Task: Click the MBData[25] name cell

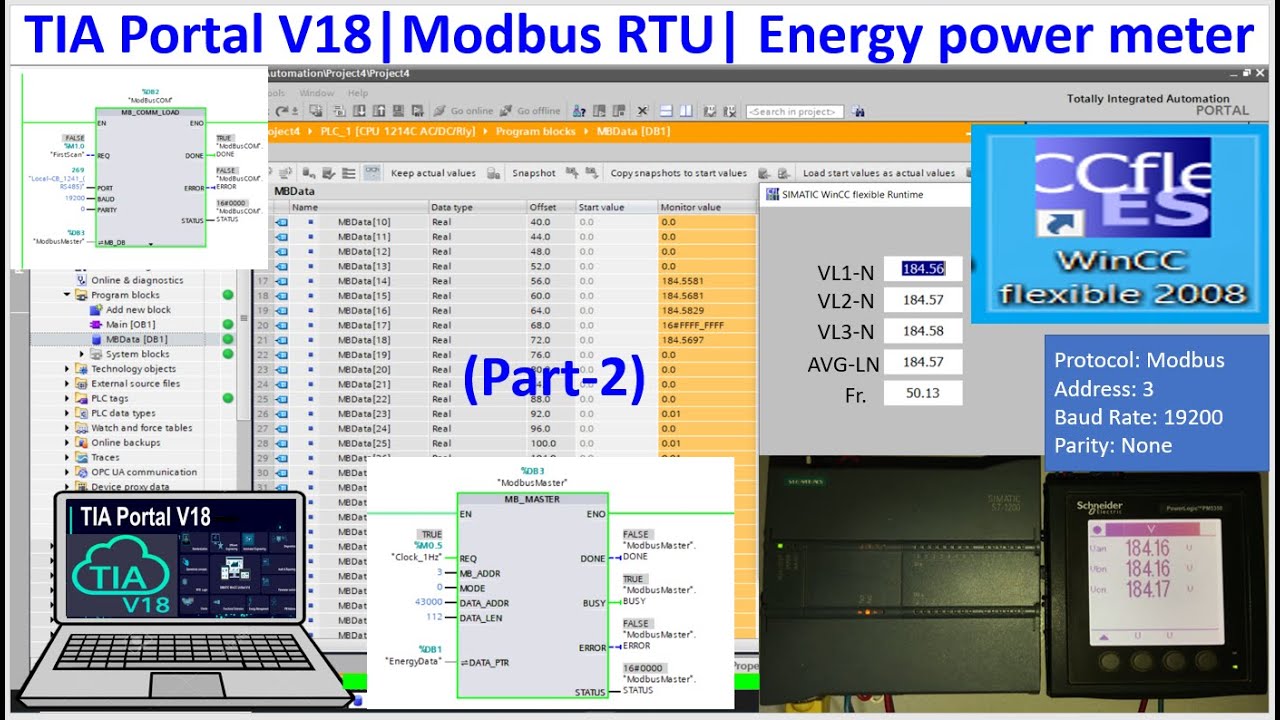Action: tap(364, 443)
